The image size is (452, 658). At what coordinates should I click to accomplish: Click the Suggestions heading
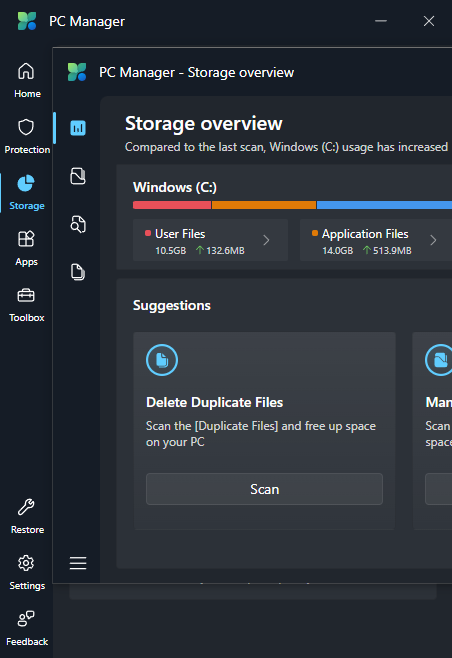[x=172, y=306]
